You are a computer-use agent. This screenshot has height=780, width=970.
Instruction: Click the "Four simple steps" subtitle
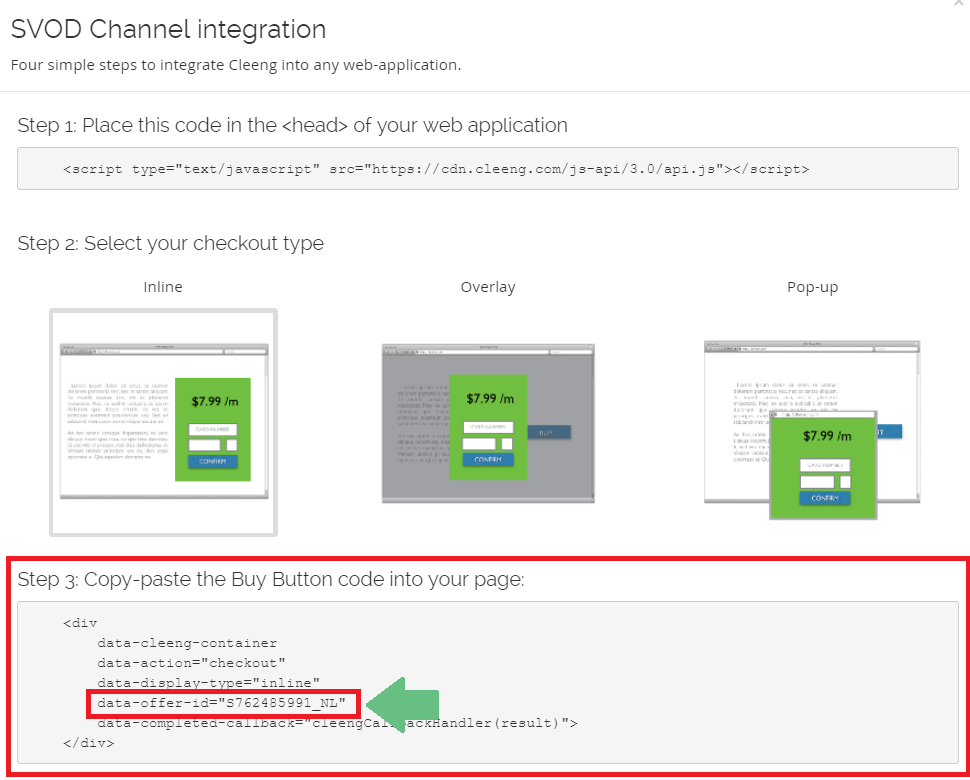[236, 65]
